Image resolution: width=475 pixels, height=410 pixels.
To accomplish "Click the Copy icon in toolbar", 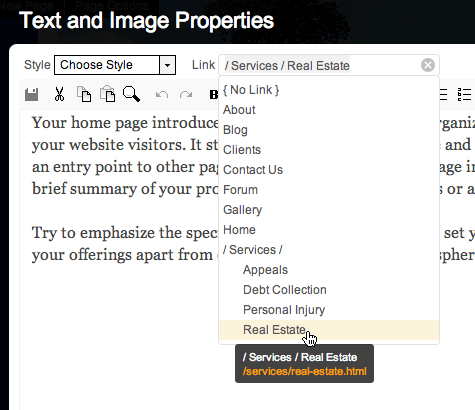I will 84,94.
